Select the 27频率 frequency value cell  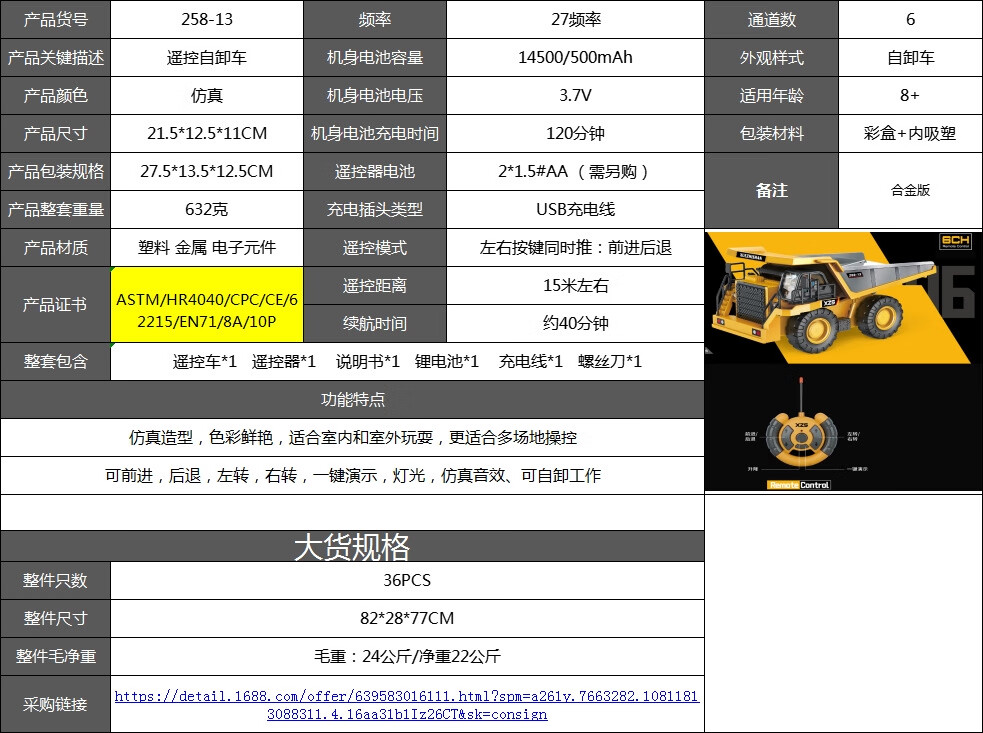[x=576, y=19]
